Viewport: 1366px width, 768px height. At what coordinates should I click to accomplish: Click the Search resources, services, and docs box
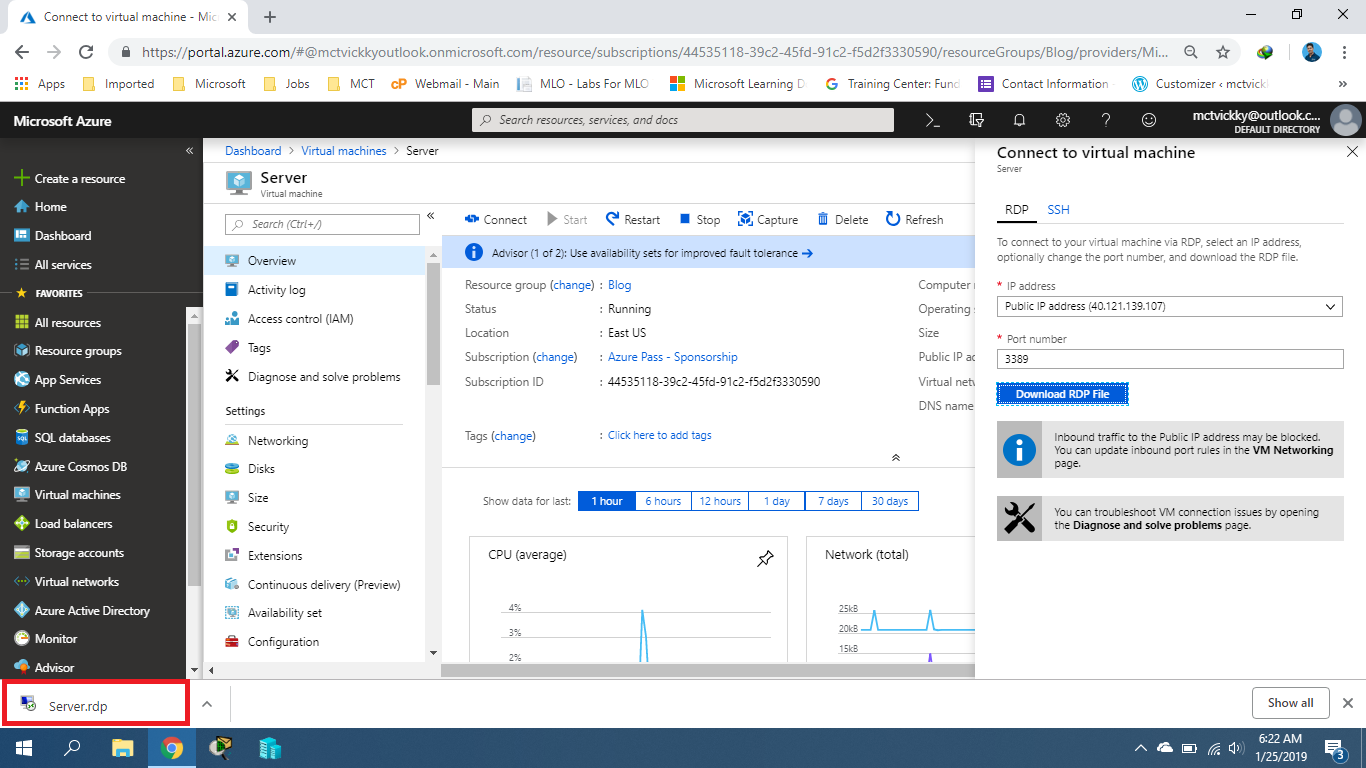tap(683, 120)
